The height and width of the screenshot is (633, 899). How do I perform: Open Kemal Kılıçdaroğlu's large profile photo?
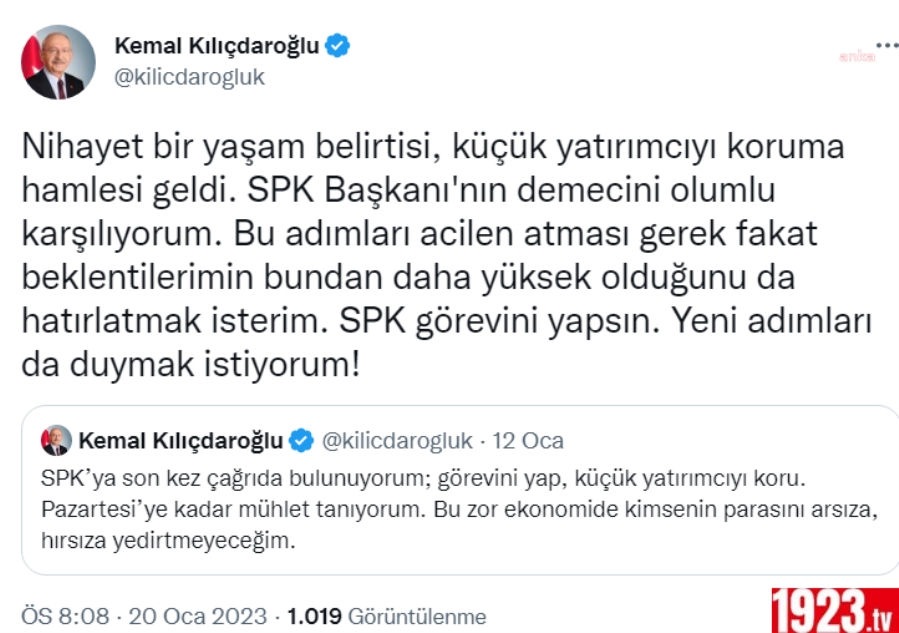(59, 62)
